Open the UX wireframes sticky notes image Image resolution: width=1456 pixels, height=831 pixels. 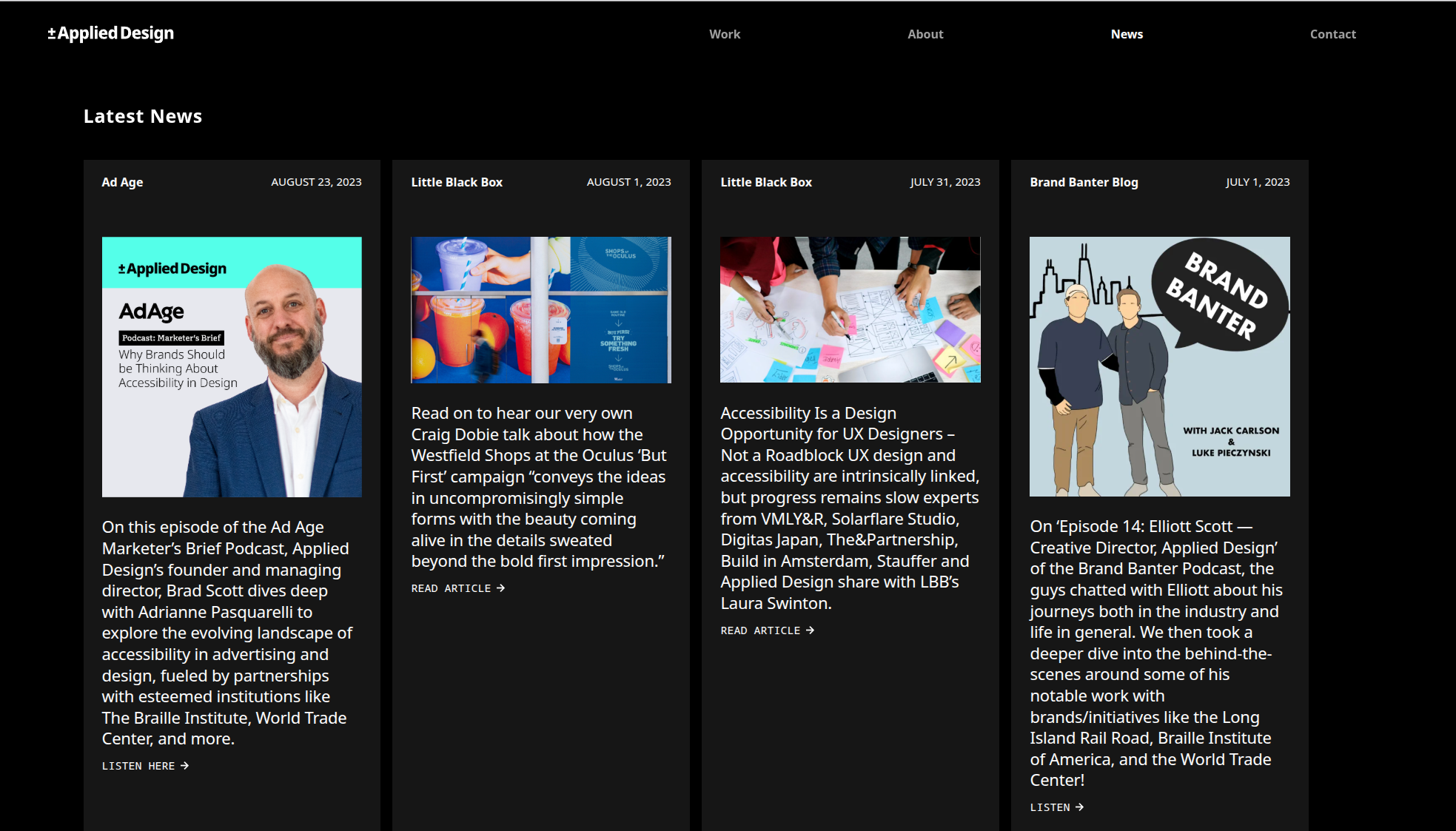[x=850, y=310]
